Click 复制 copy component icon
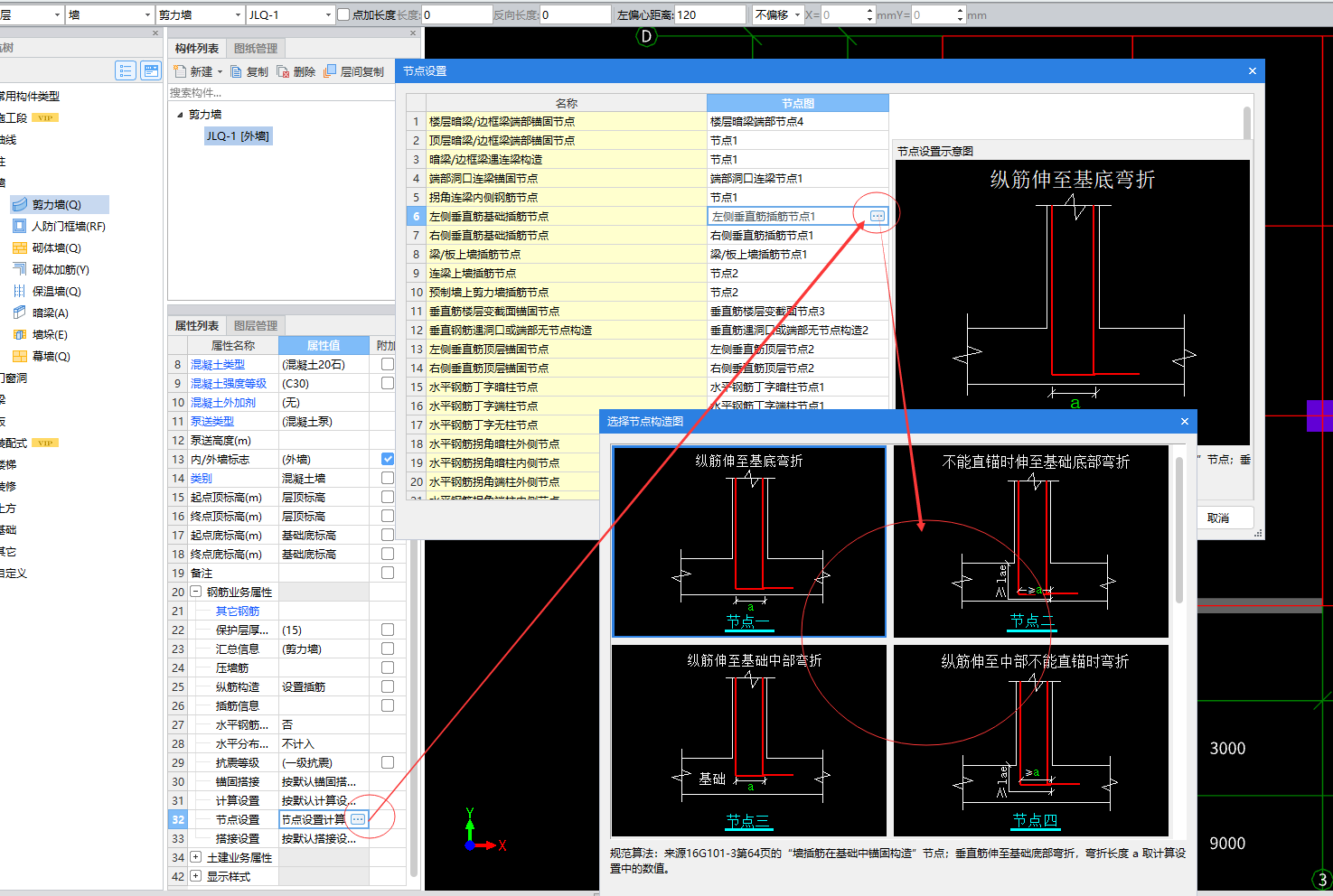The image size is (1333, 896). [237, 72]
